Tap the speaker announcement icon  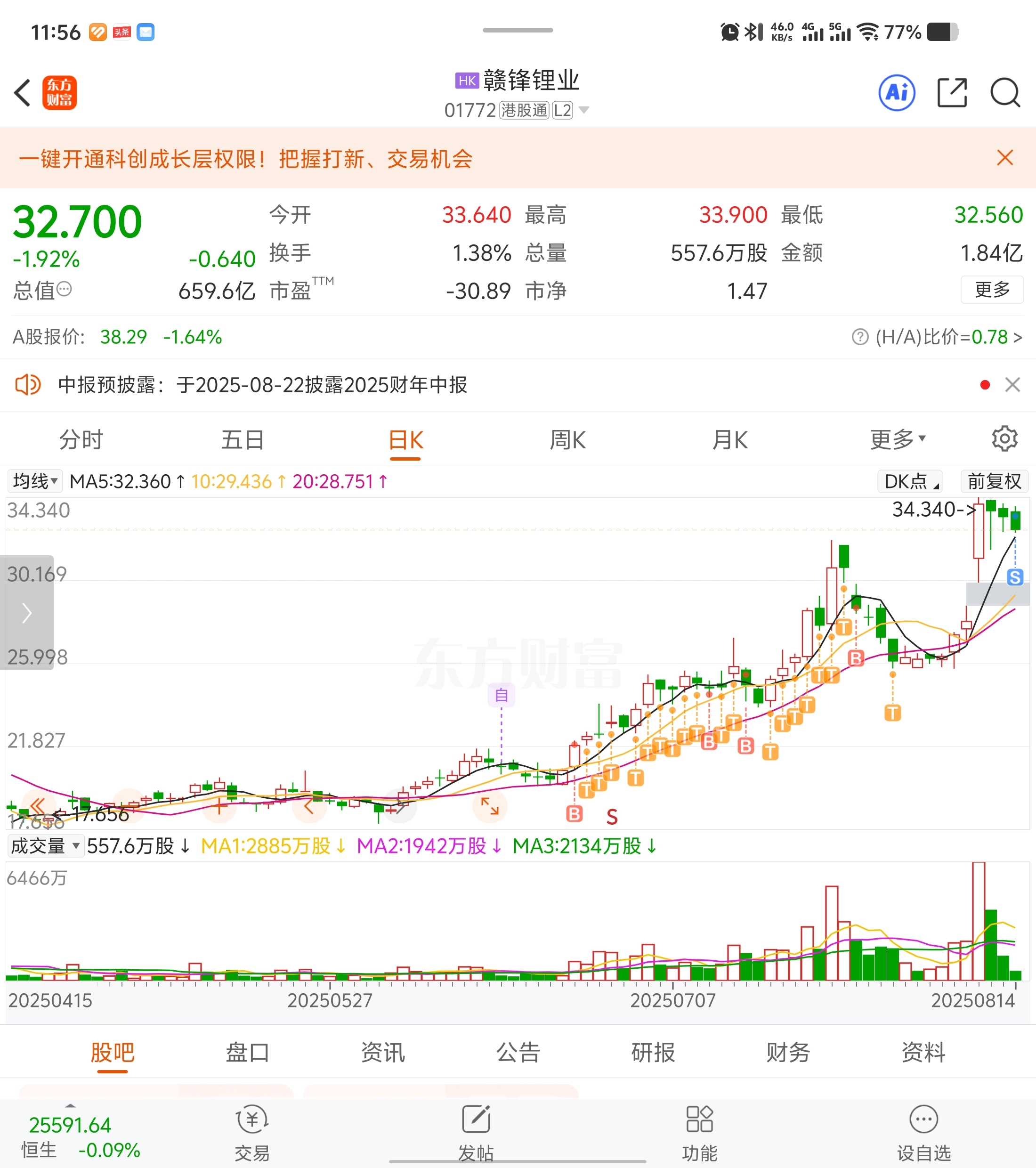point(27,385)
